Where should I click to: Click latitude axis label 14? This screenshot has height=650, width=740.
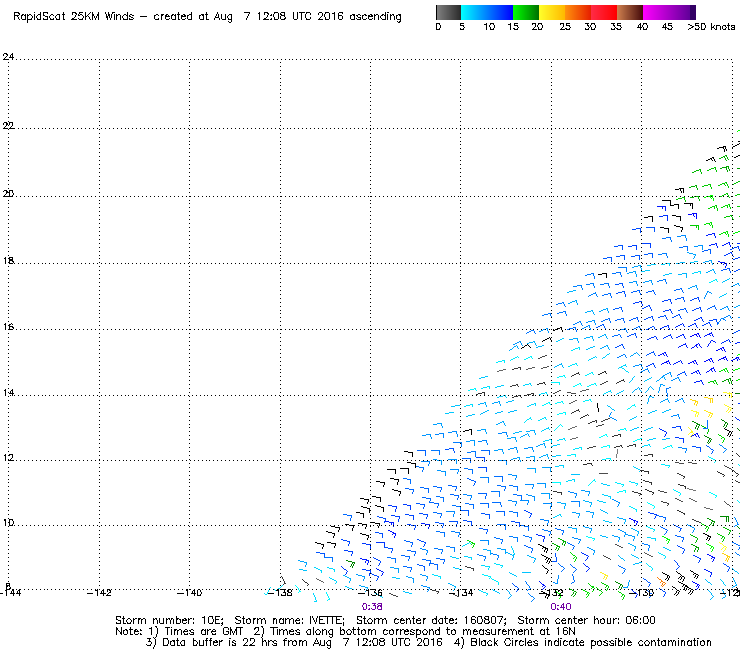click(8, 393)
